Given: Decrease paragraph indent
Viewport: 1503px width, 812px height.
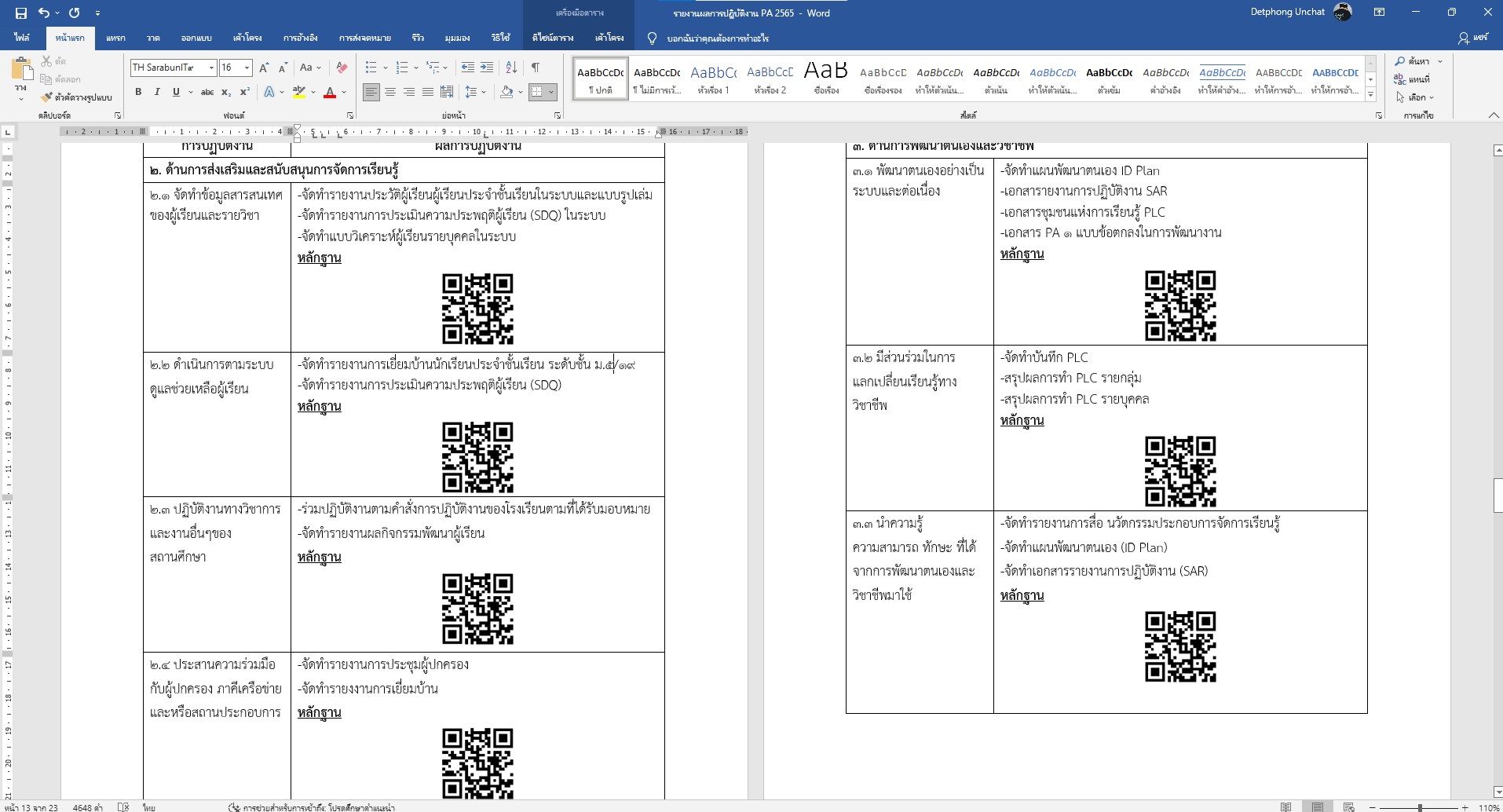Looking at the screenshot, I should 468,68.
